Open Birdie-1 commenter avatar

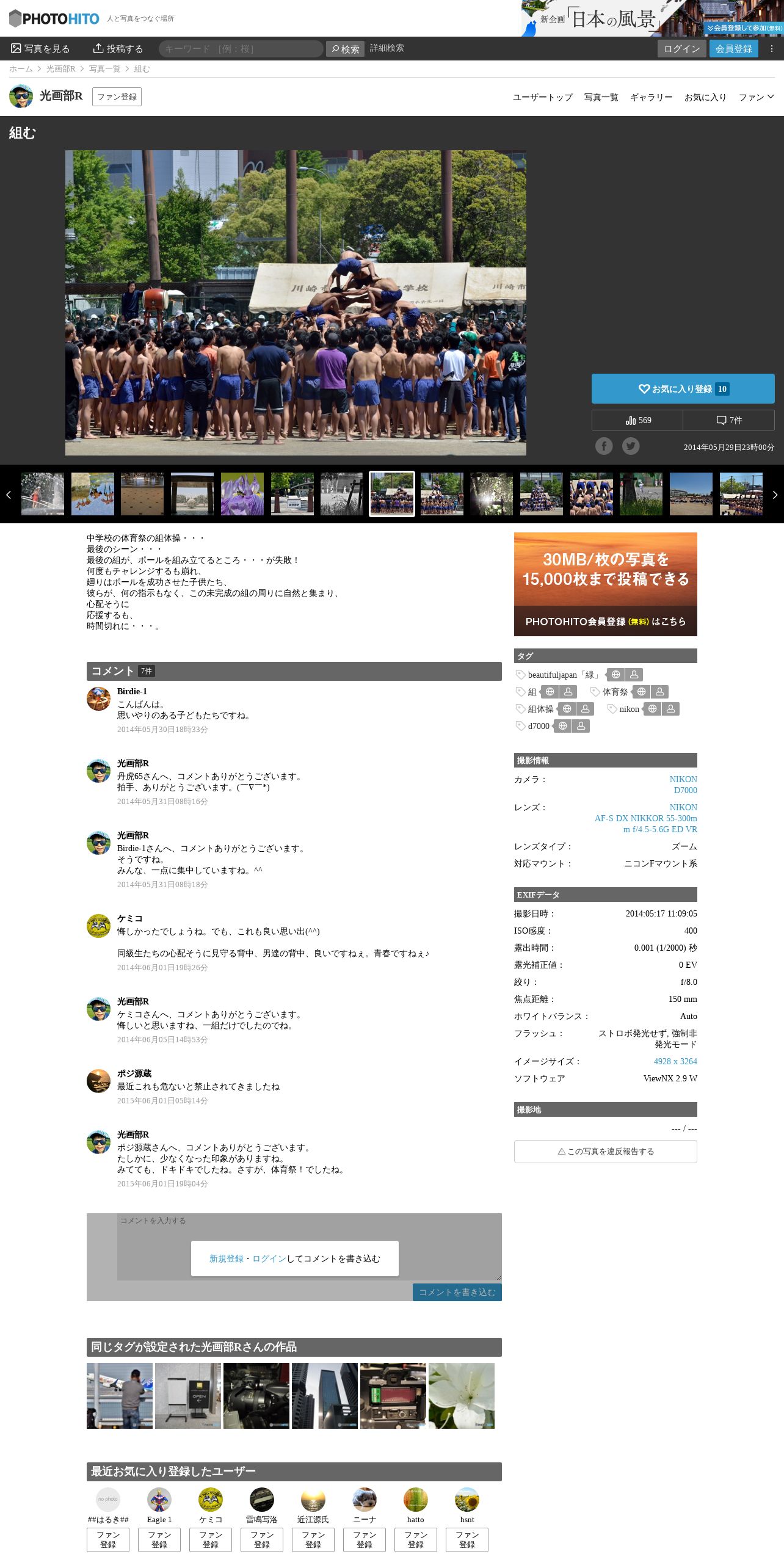coord(98,699)
